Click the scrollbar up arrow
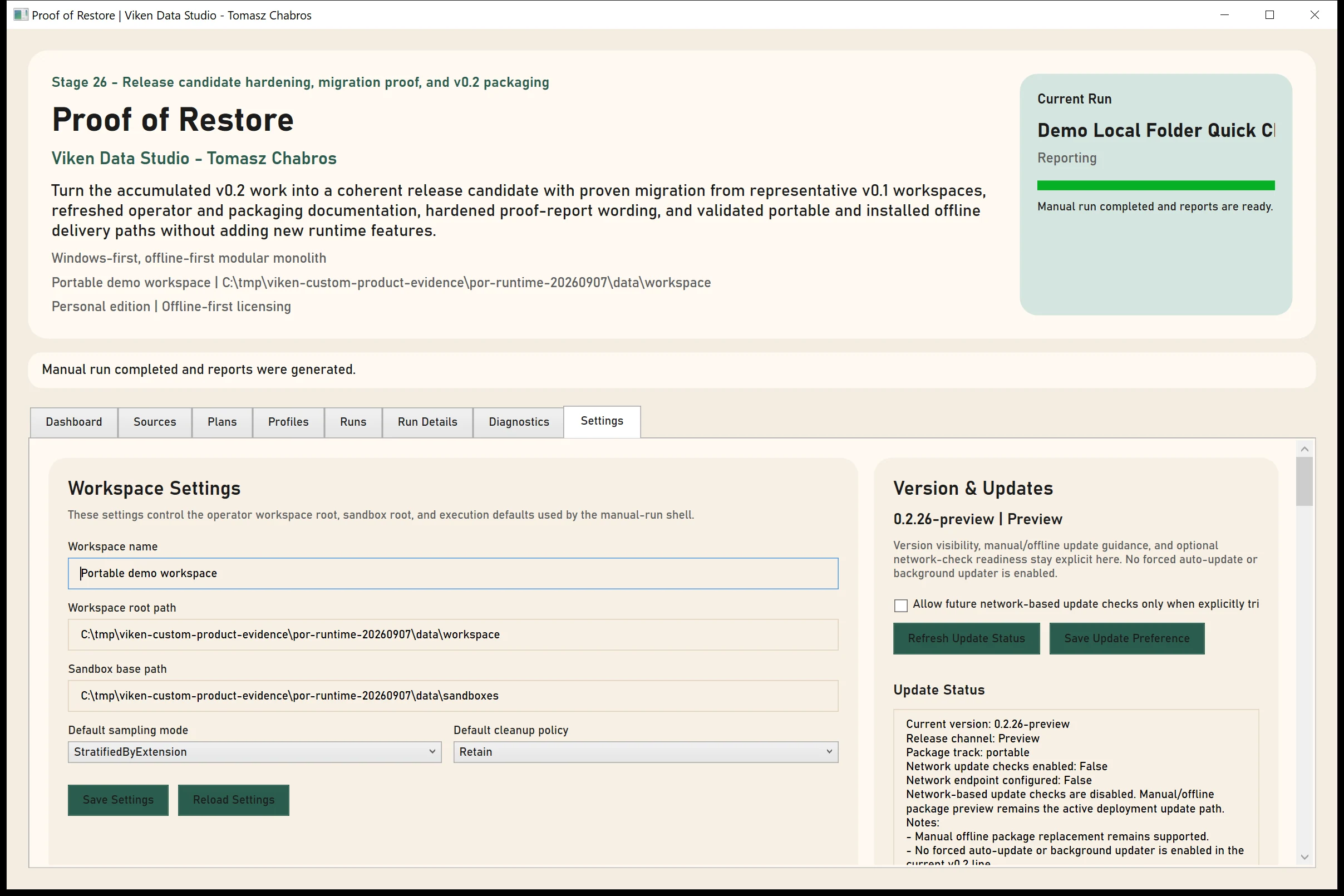This screenshot has height=896, width=1344. [1304, 449]
